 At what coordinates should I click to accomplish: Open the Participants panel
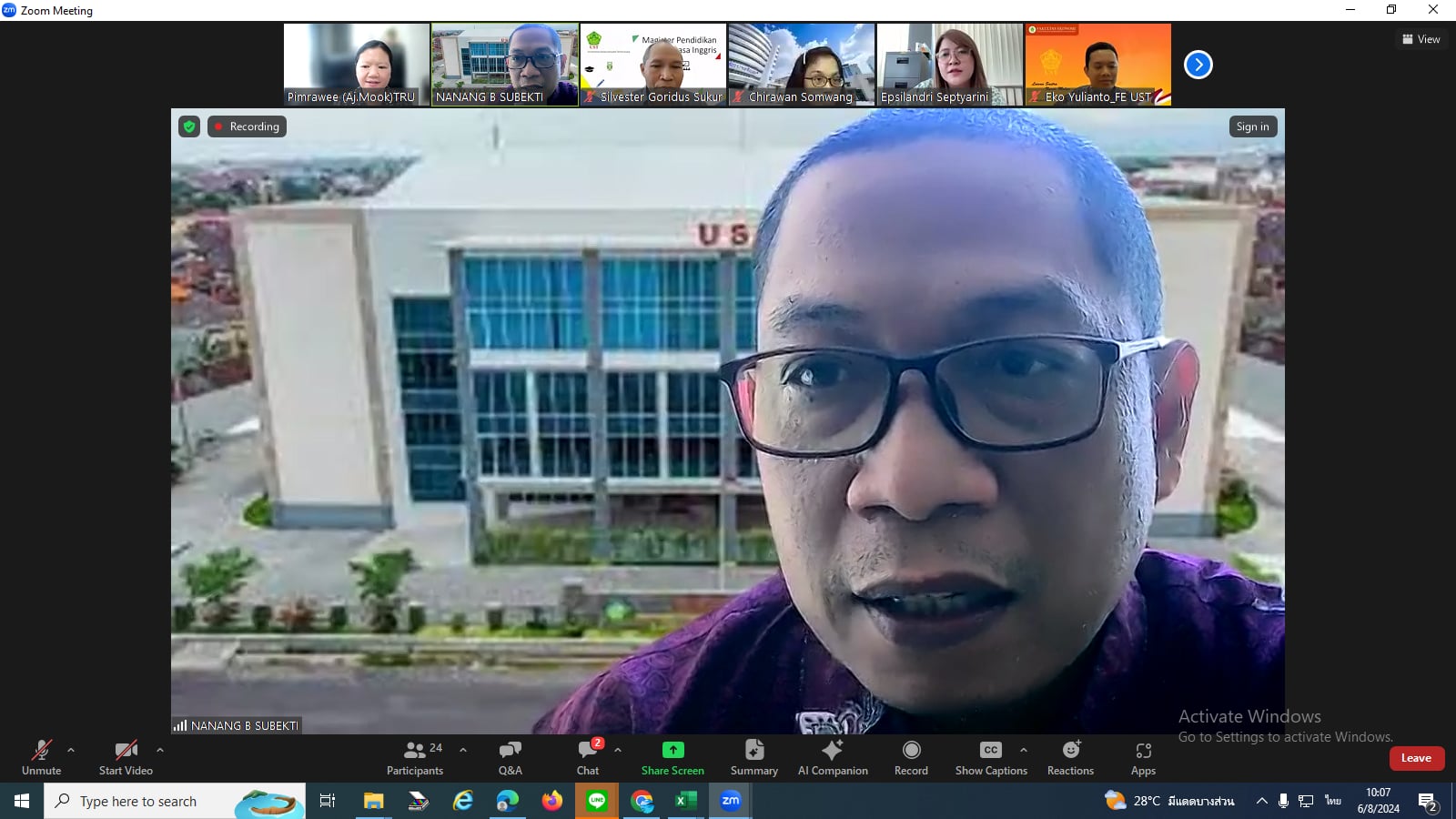click(x=415, y=757)
